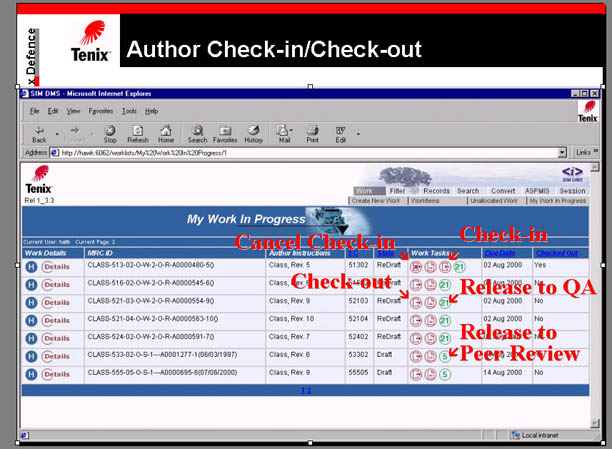Check out CLASS-516-02 row document
Viewport: 612px width, 449px height.
pyautogui.click(x=416, y=285)
